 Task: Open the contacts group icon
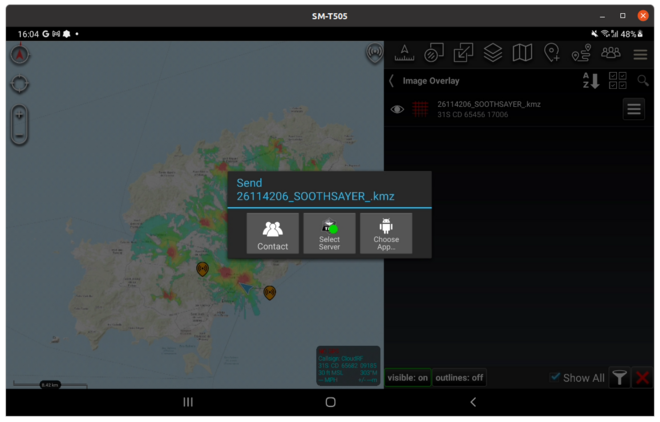[611, 53]
